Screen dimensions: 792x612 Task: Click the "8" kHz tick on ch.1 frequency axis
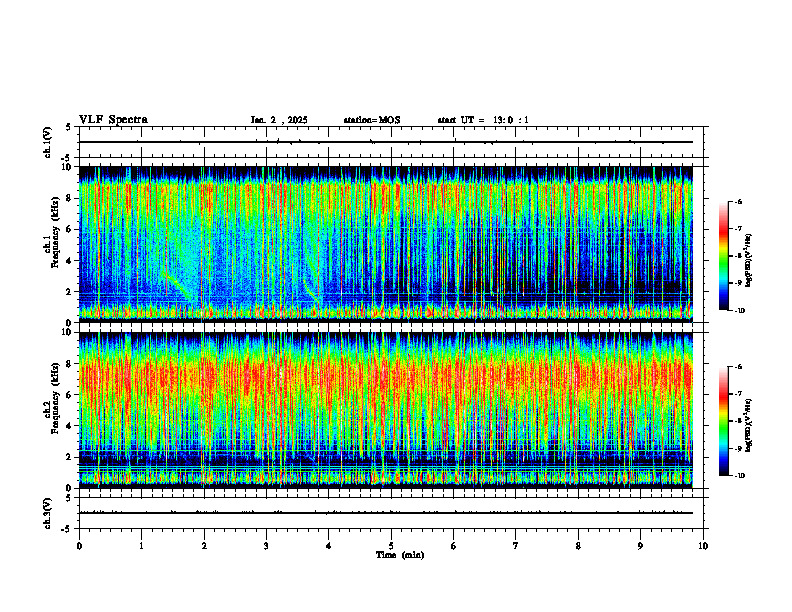point(71,198)
